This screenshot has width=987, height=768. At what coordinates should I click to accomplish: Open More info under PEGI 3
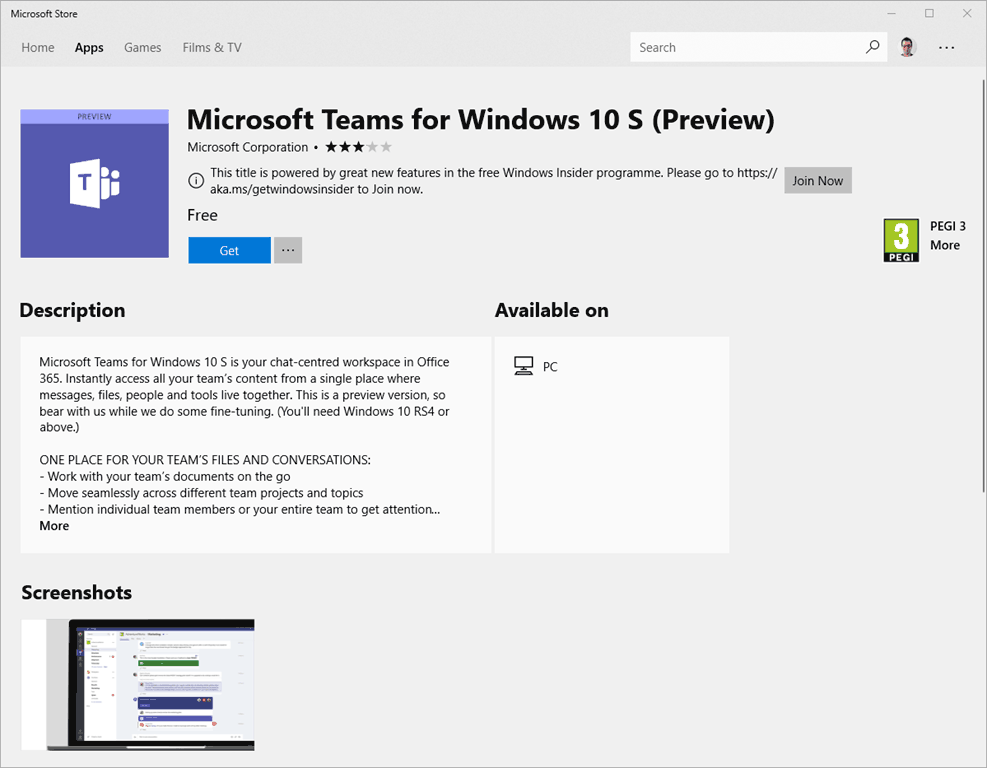click(945, 245)
